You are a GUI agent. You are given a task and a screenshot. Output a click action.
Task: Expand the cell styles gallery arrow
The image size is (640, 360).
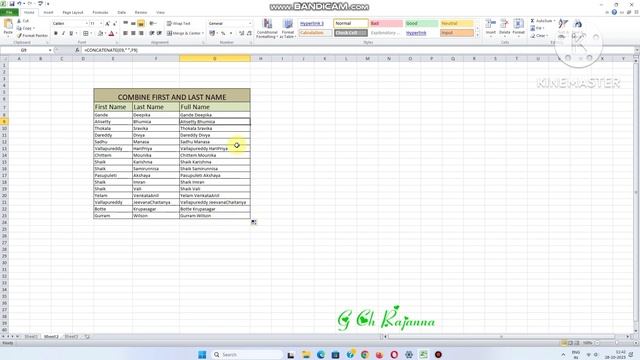pyautogui.click(x=477, y=36)
